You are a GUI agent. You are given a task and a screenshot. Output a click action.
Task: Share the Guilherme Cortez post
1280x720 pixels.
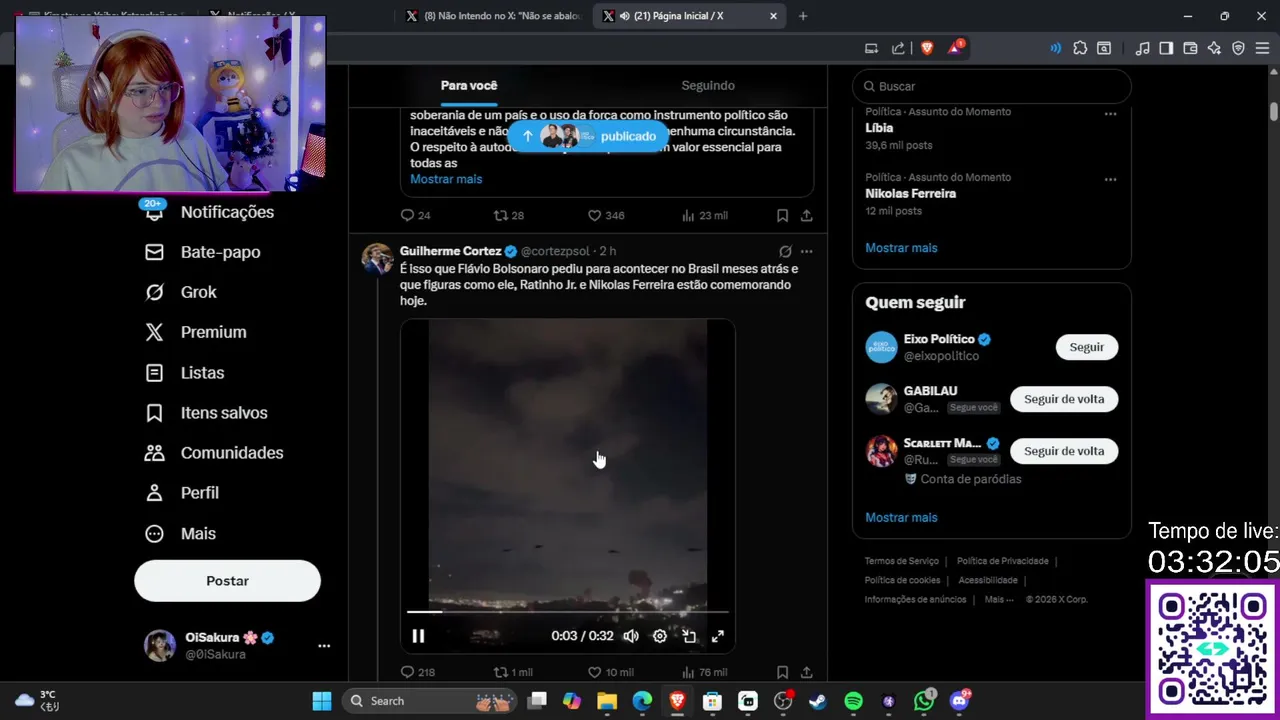point(806,672)
